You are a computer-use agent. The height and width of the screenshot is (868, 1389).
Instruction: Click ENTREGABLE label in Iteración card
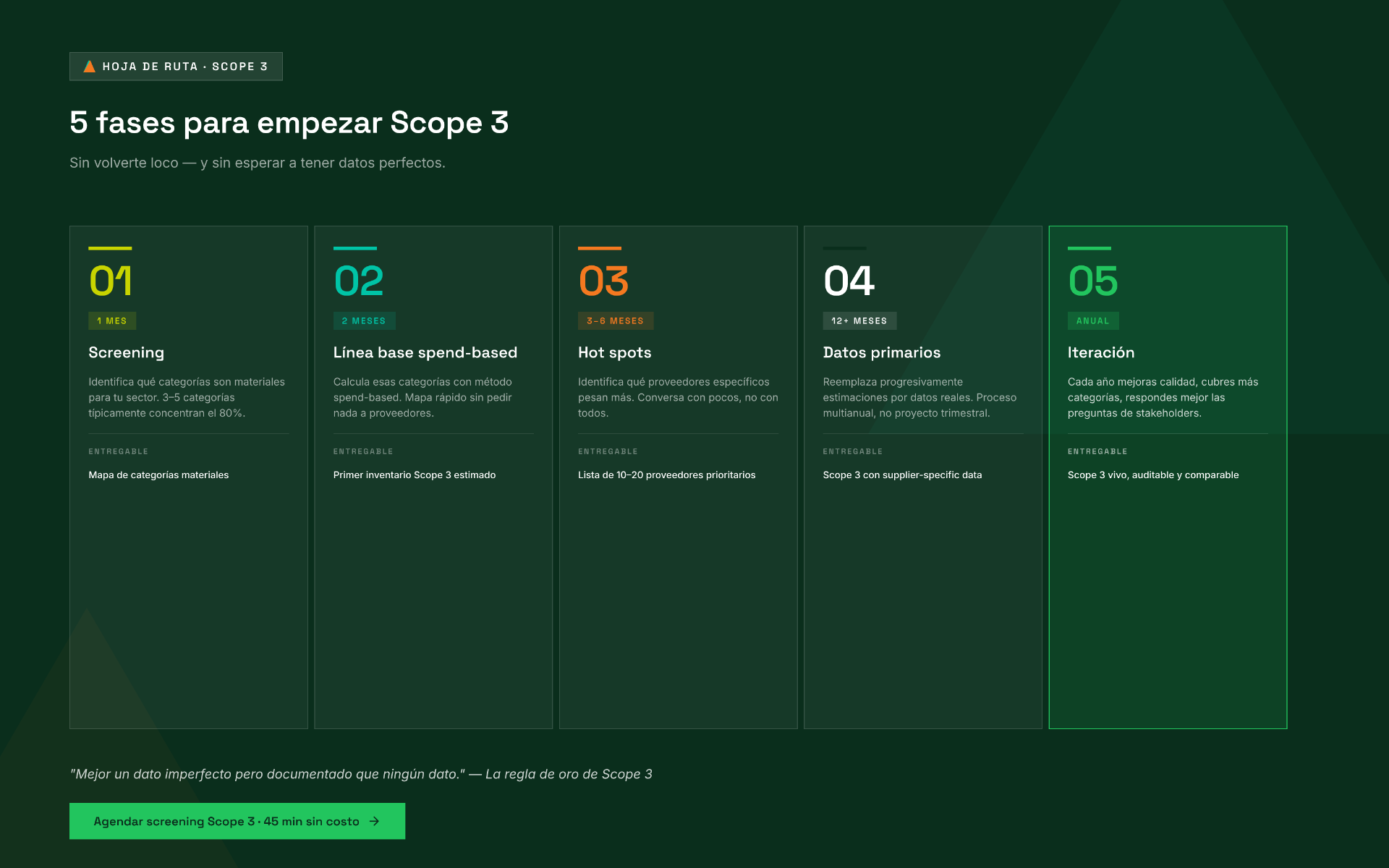tap(1097, 451)
